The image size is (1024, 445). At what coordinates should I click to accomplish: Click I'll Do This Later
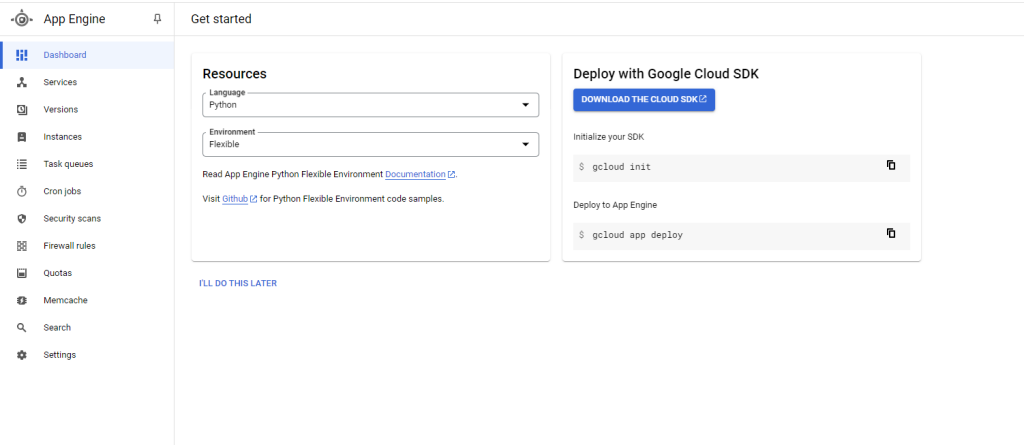pos(238,283)
